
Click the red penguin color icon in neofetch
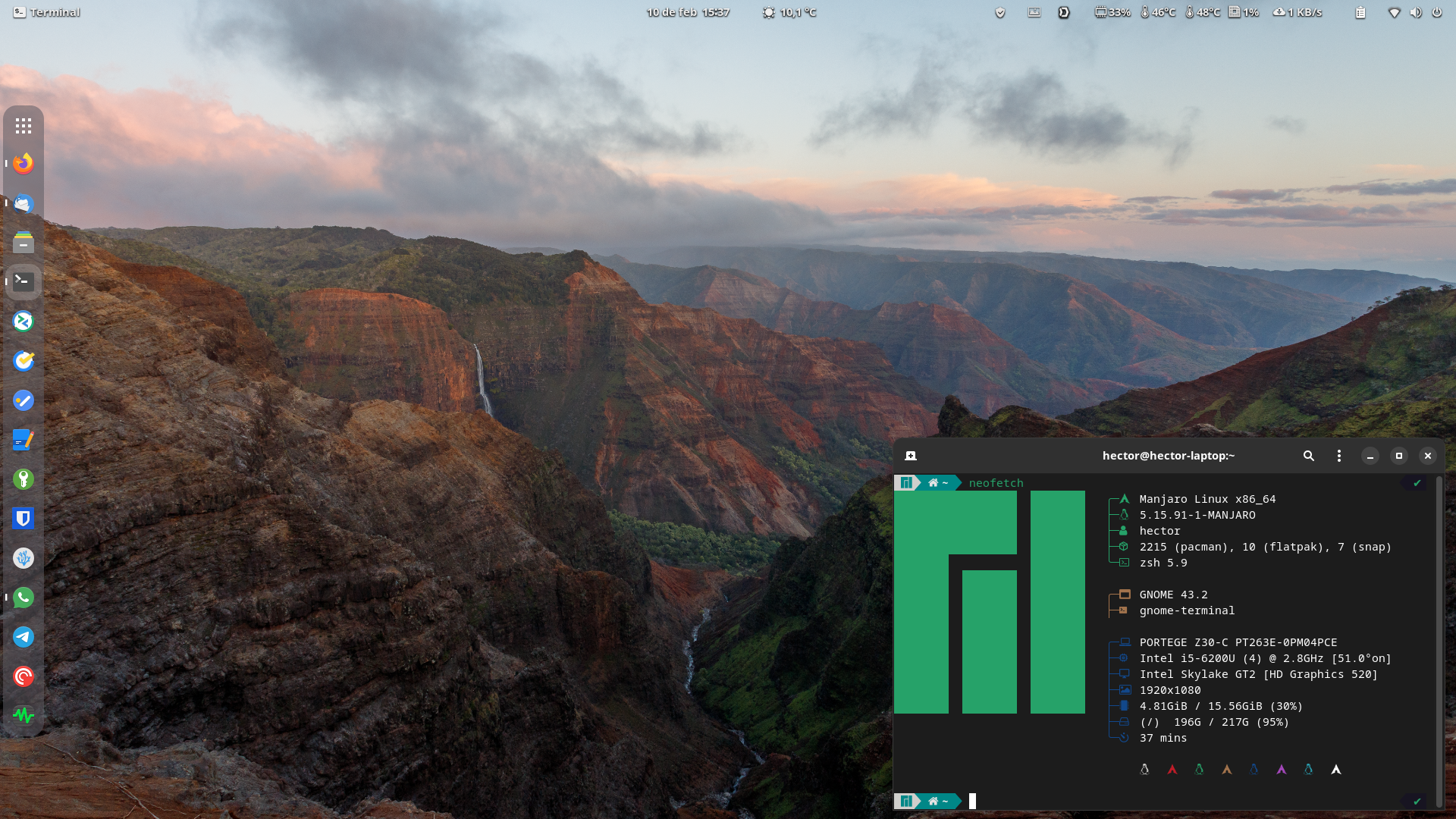pos(1172,770)
